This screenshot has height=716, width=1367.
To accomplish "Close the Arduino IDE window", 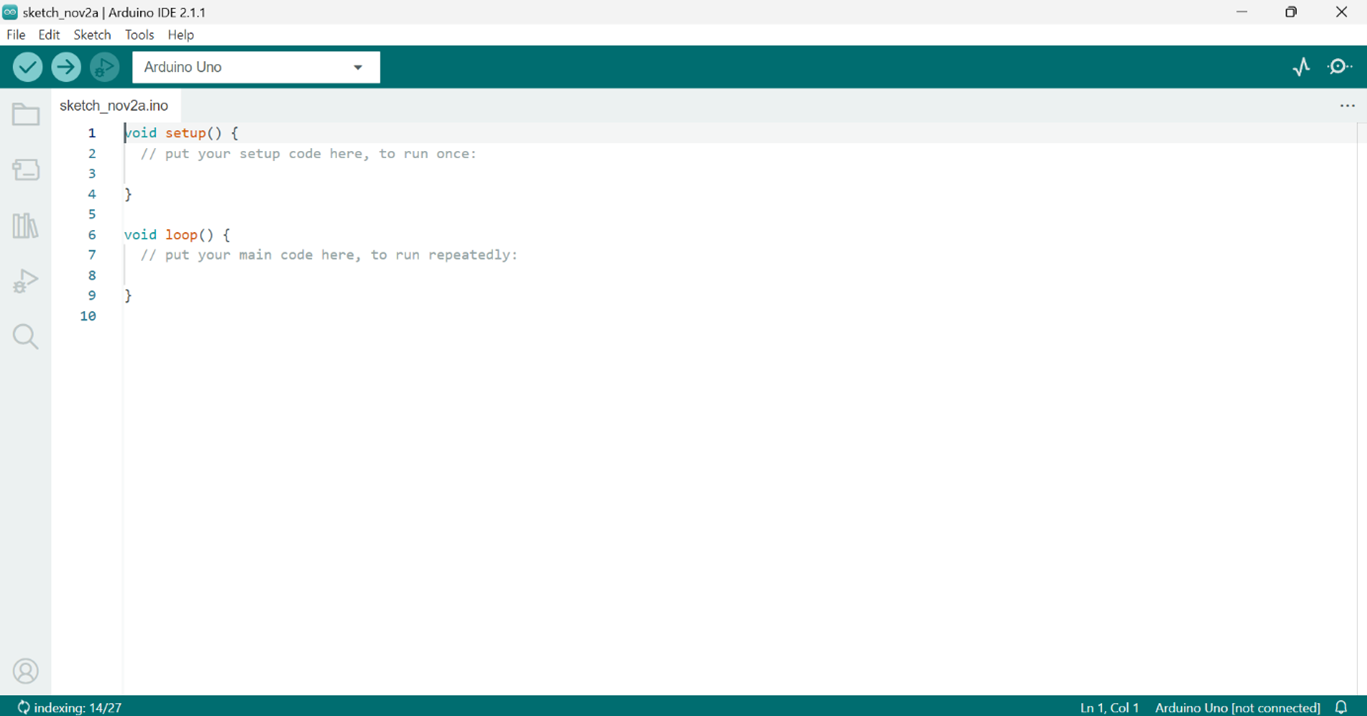I will [1341, 12].
